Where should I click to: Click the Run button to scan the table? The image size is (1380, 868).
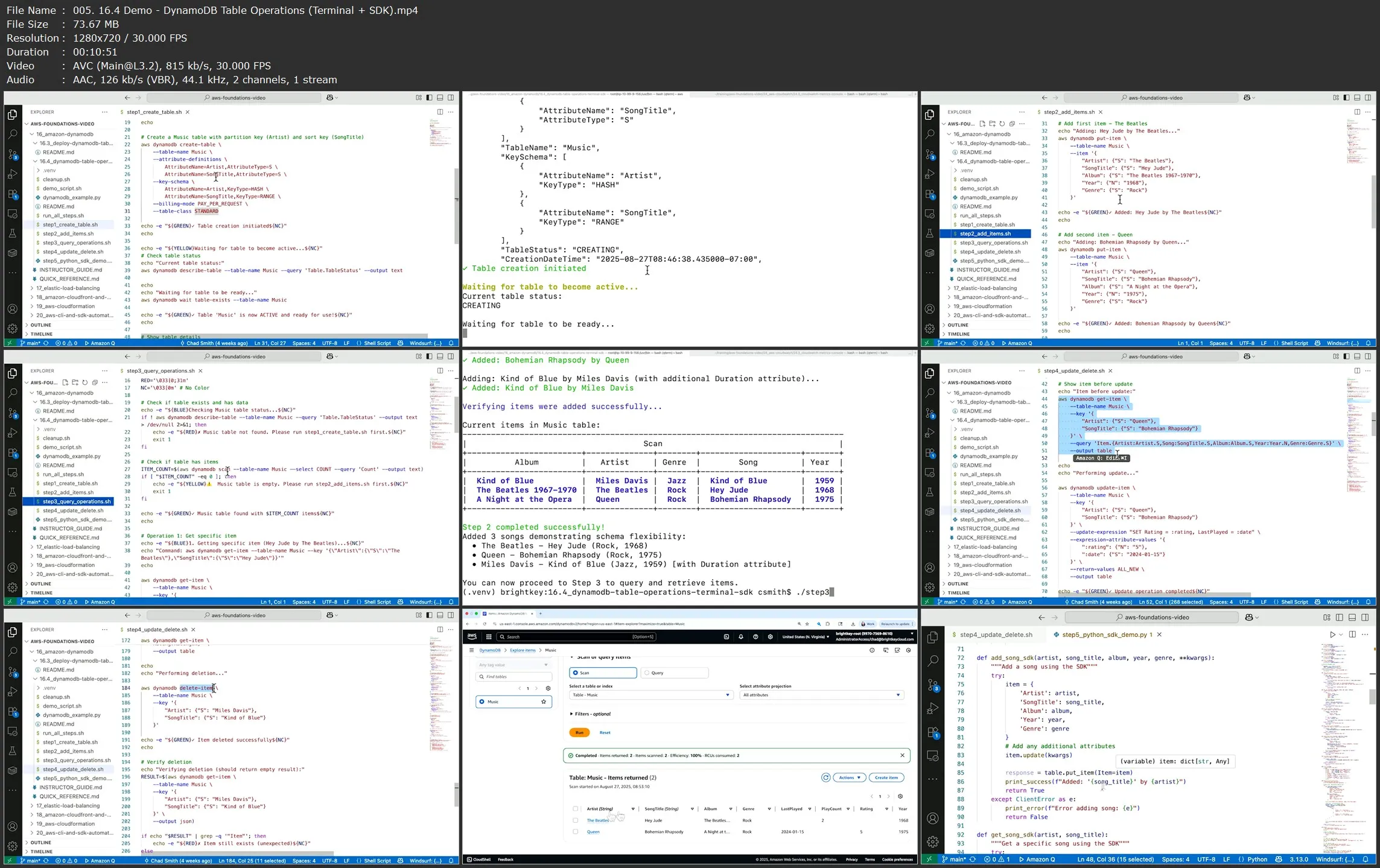[579, 732]
